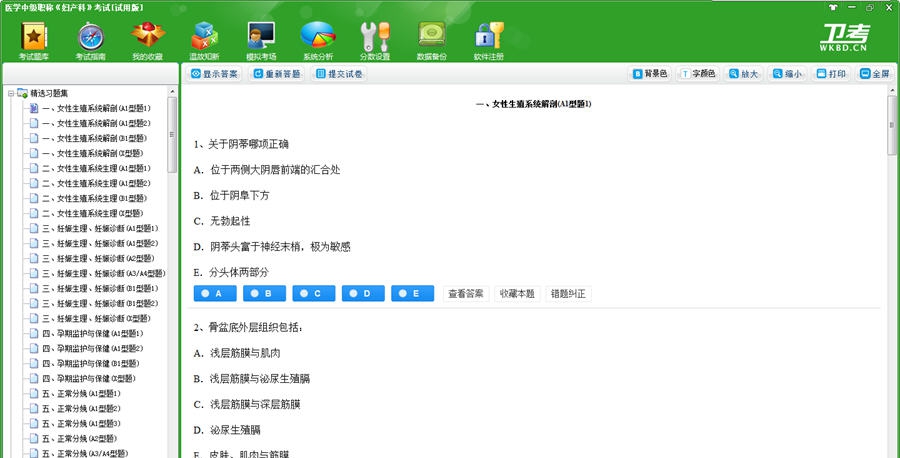Click 查看答案 to view question 1's answer
The width and height of the screenshot is (900, 458).
(x=466, y=294)
